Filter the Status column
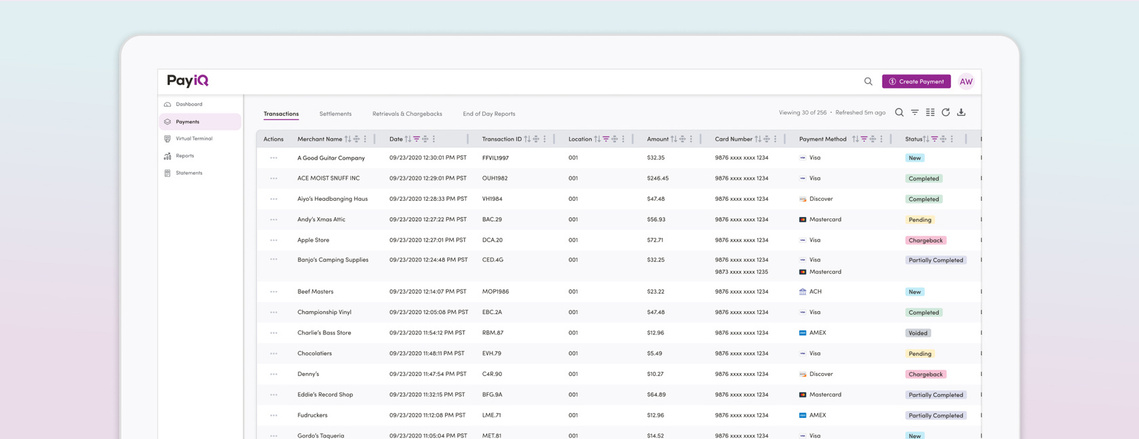This screenshot has width=1139, height=439. point(934,139)
